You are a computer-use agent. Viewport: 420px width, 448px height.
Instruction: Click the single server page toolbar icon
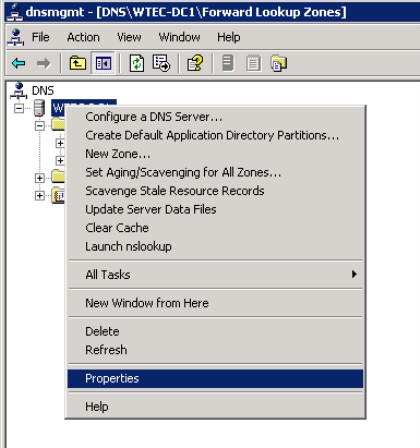point(228,63)
